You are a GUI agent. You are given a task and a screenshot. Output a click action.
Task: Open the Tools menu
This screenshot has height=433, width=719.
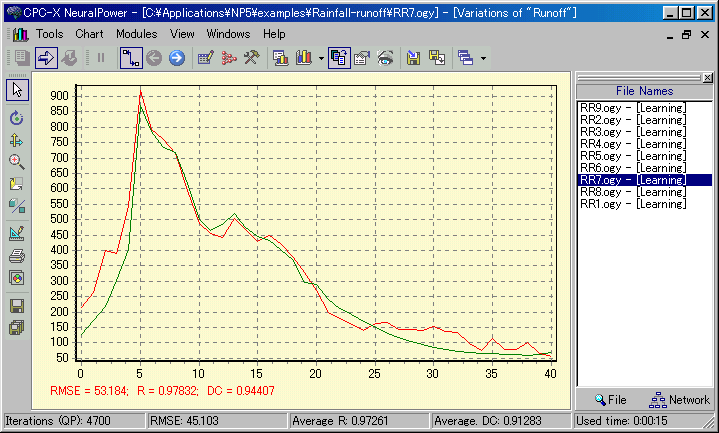tap(50, 34)
